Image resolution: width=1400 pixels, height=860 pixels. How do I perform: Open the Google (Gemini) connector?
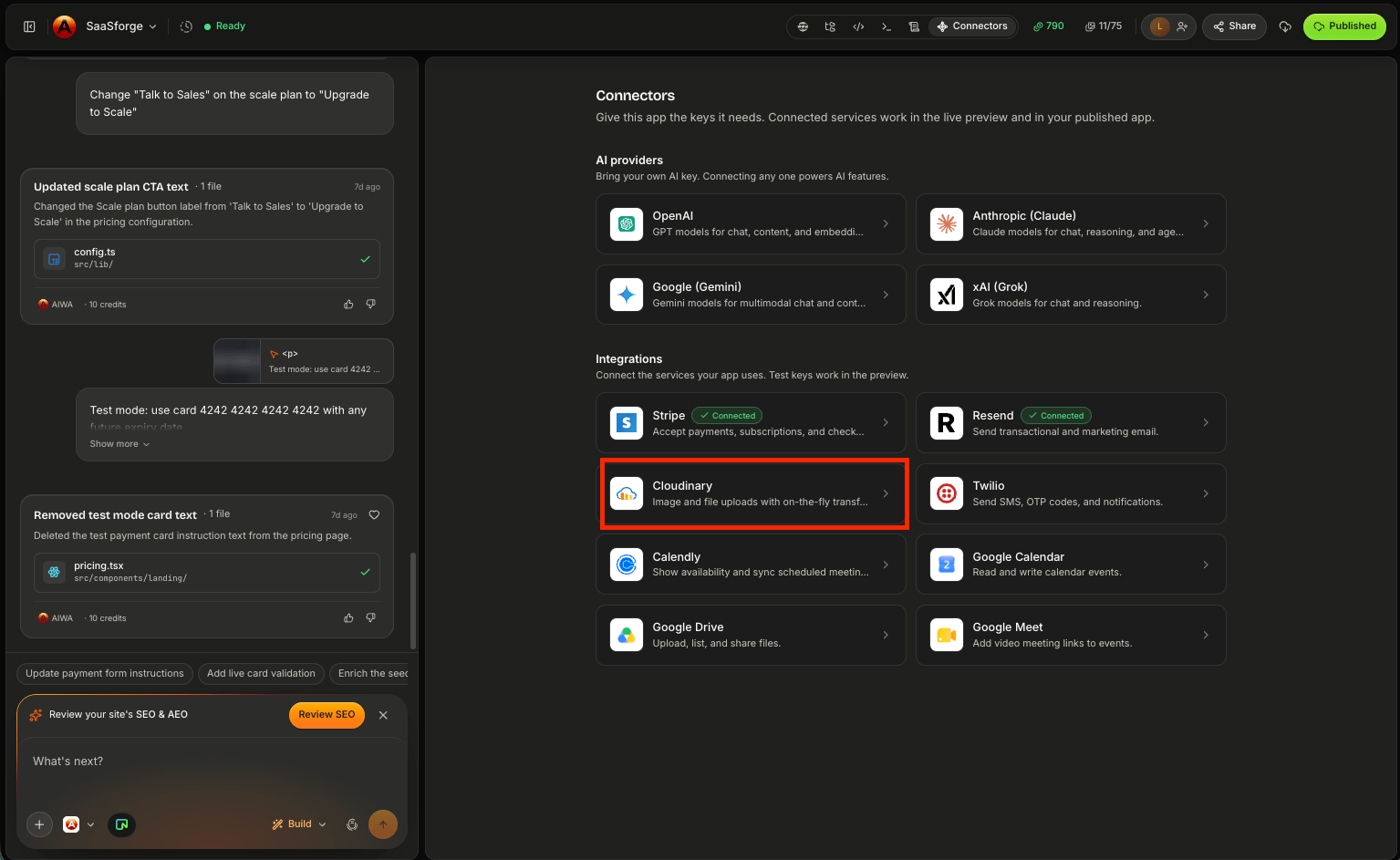[x=751, y=295]
